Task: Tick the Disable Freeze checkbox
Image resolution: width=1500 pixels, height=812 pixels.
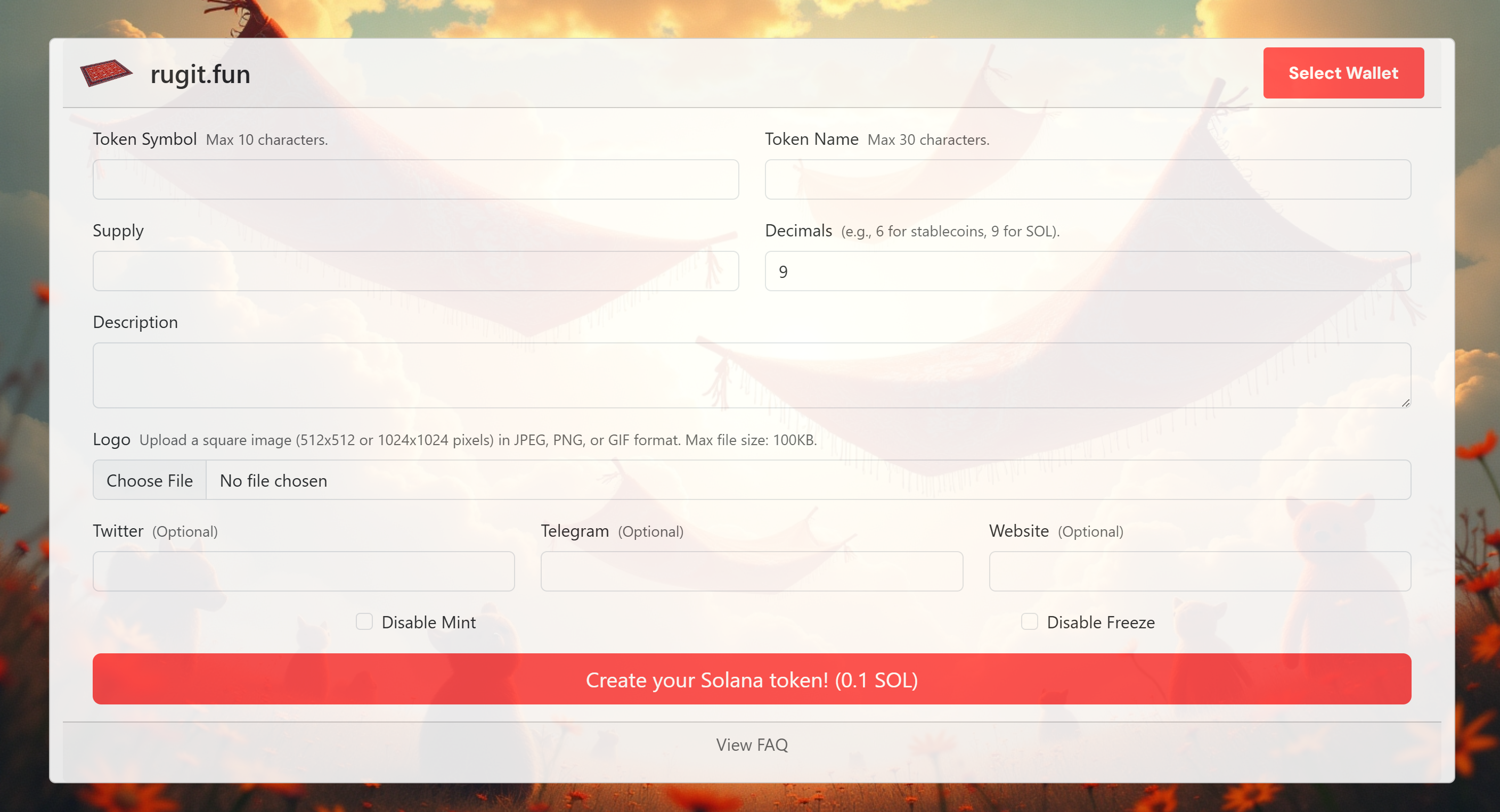Action: [1029, 622]
